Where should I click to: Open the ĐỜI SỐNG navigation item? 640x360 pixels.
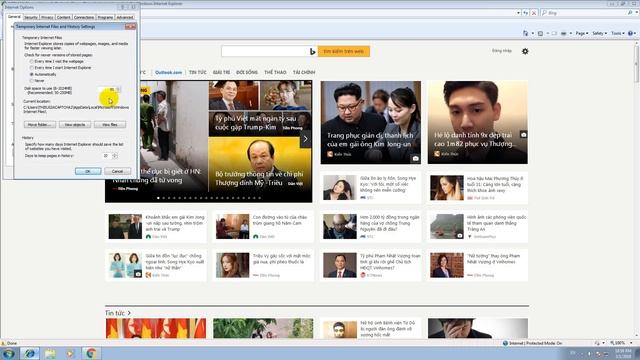coord(247,72)
